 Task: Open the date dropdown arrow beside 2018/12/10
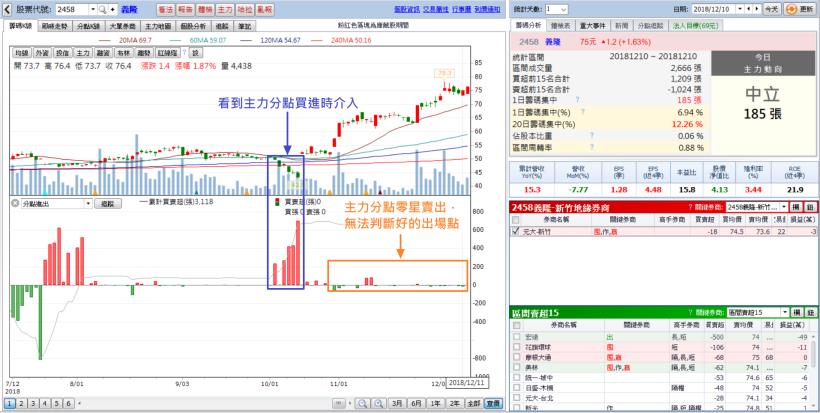pyautogui.click(x=740, y=9)
